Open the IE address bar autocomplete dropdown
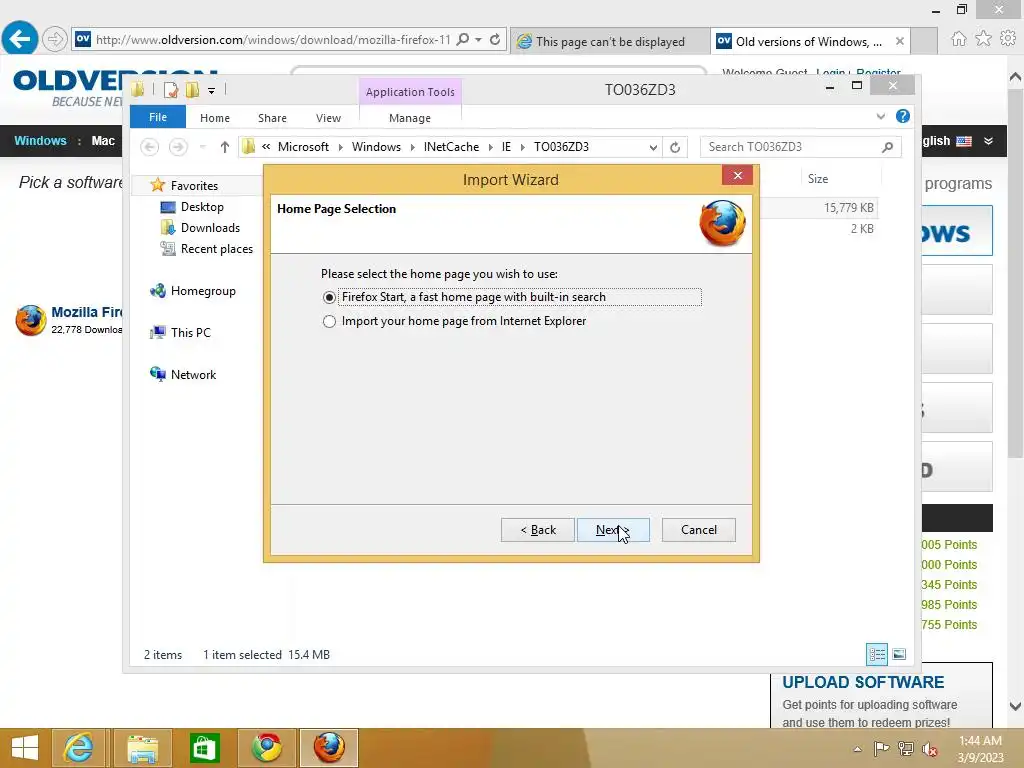The image size is (1024, 768). tap(479, 40)
